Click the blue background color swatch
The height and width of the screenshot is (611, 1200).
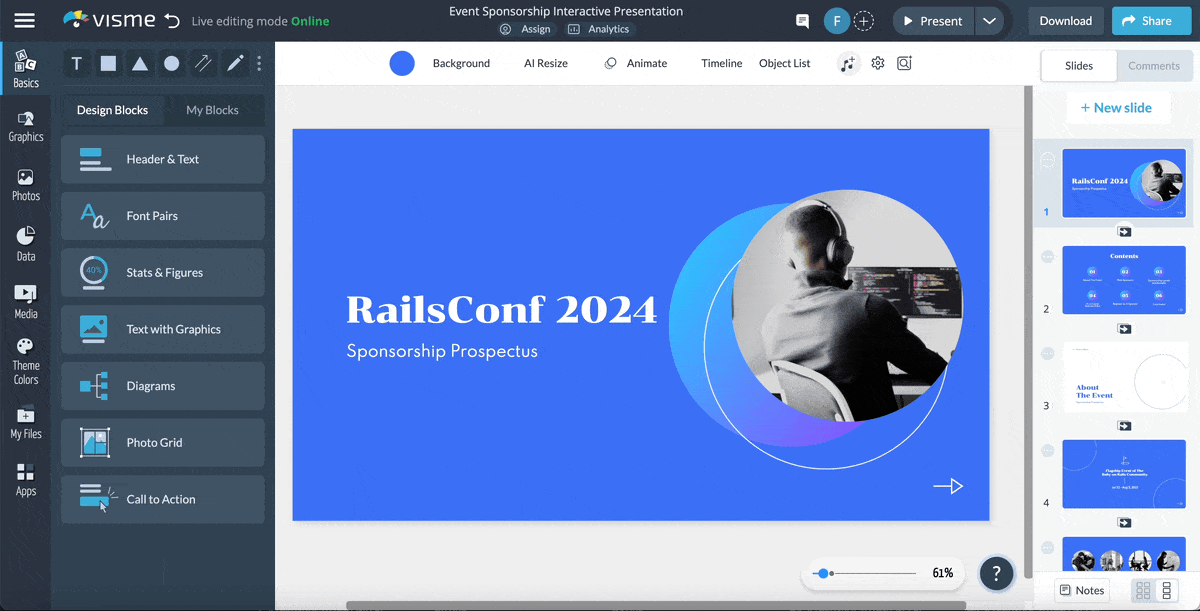pyautogui.click(x=402, y=63)
